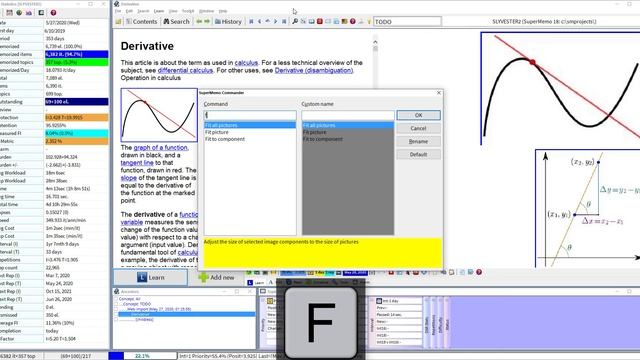Click Rename button in Commander dialog
The height and width of the screenshot is (360, 640).
pyautogui.click(x=418, y=141)
